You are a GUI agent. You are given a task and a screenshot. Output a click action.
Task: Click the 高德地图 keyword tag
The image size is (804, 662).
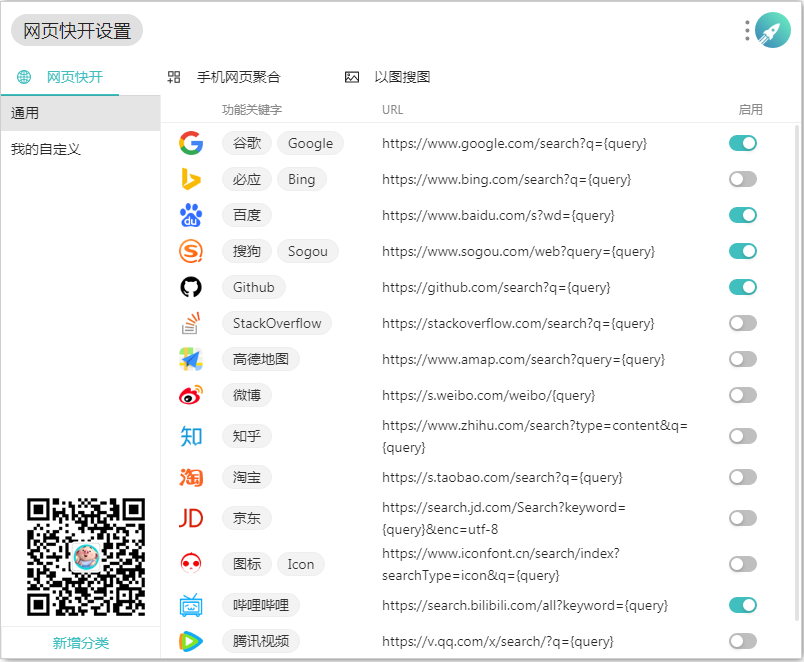click(x=260, y=359)
